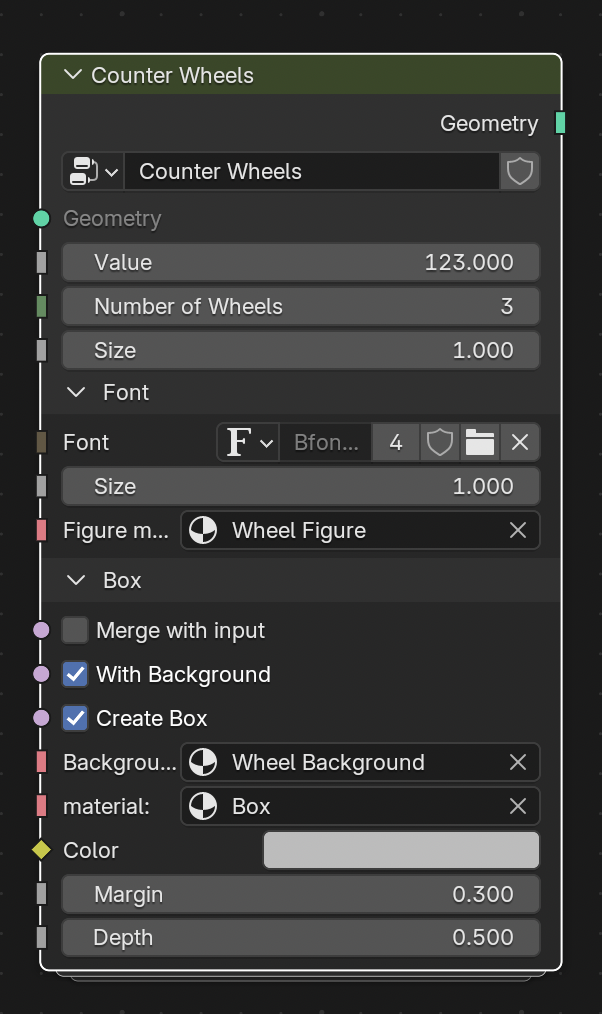Click the Merge with input boolean socket
The width and height of the screenshot is (602, 1014).
point(41,630)
